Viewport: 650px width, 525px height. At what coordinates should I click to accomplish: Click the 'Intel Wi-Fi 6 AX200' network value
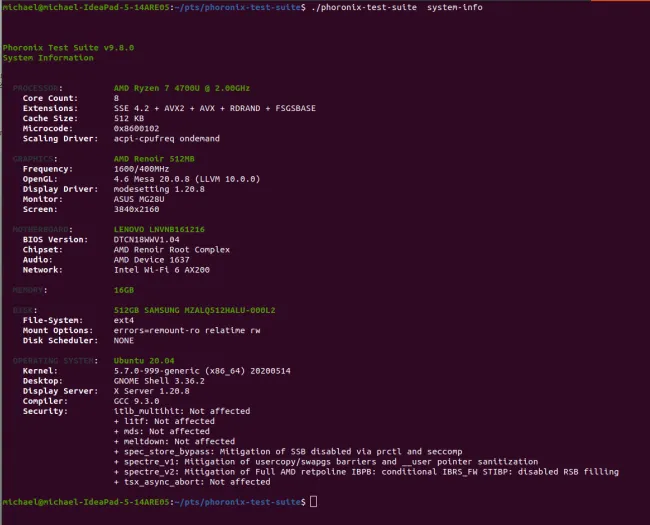(x=160, y=271)
